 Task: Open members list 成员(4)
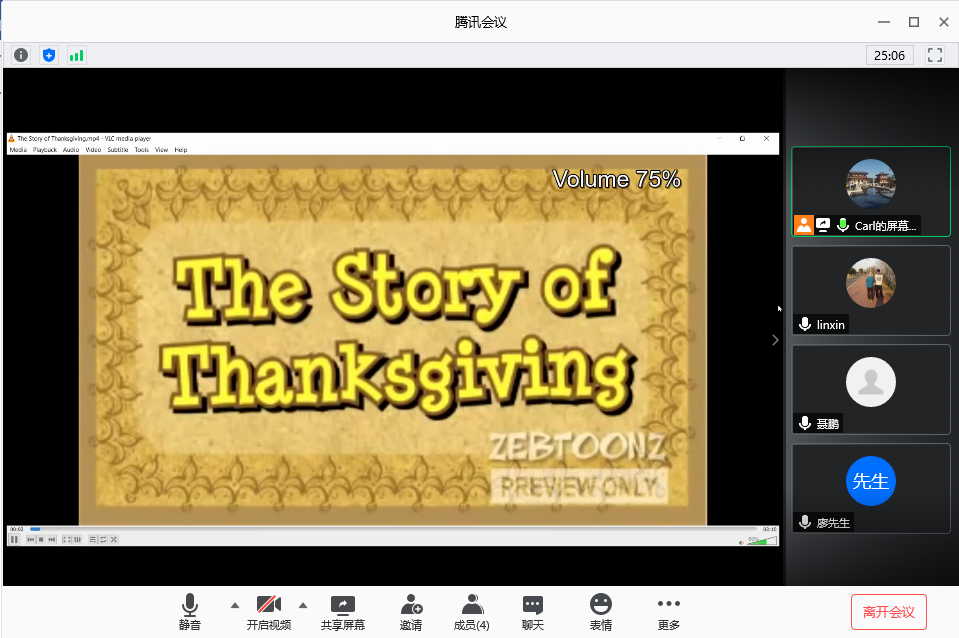pyautogui.click(x=472, y=611)
